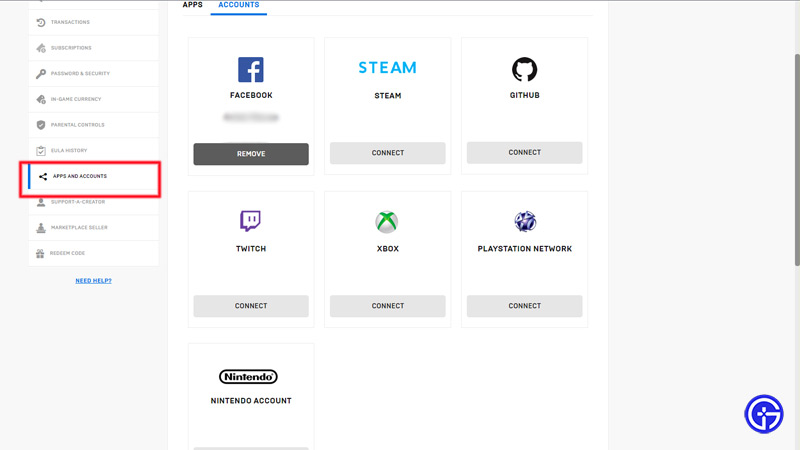The width and height of the screenshot is (800, 450).
Task: Go to Parental Controls in sidebar
Action: pyautogui.click(x=78, y=125)
